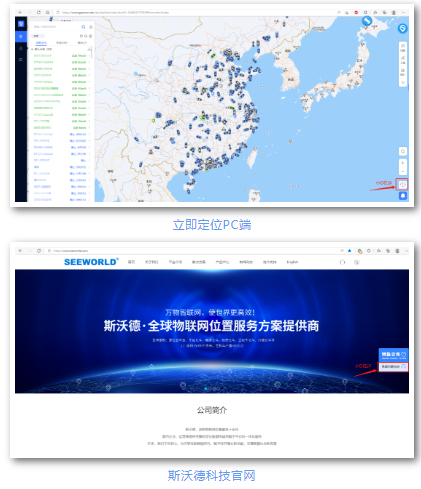Open the profile icon in top browser toolbar

pos(394,12)
